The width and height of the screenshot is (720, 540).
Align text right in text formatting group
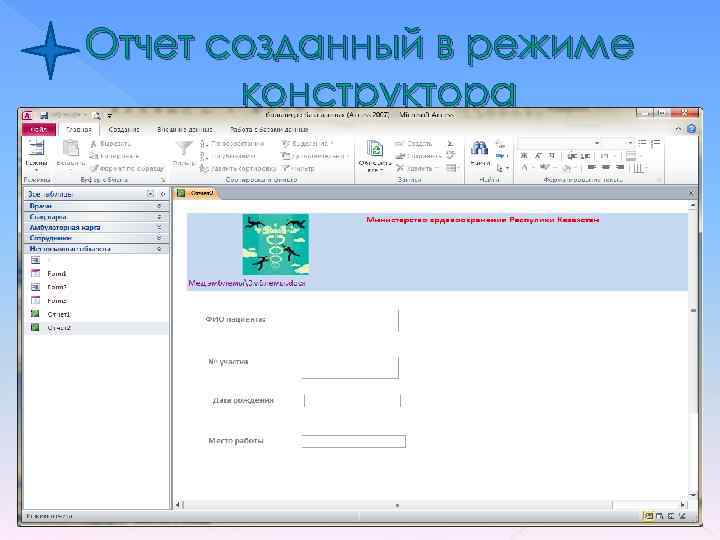pos(620,168)
